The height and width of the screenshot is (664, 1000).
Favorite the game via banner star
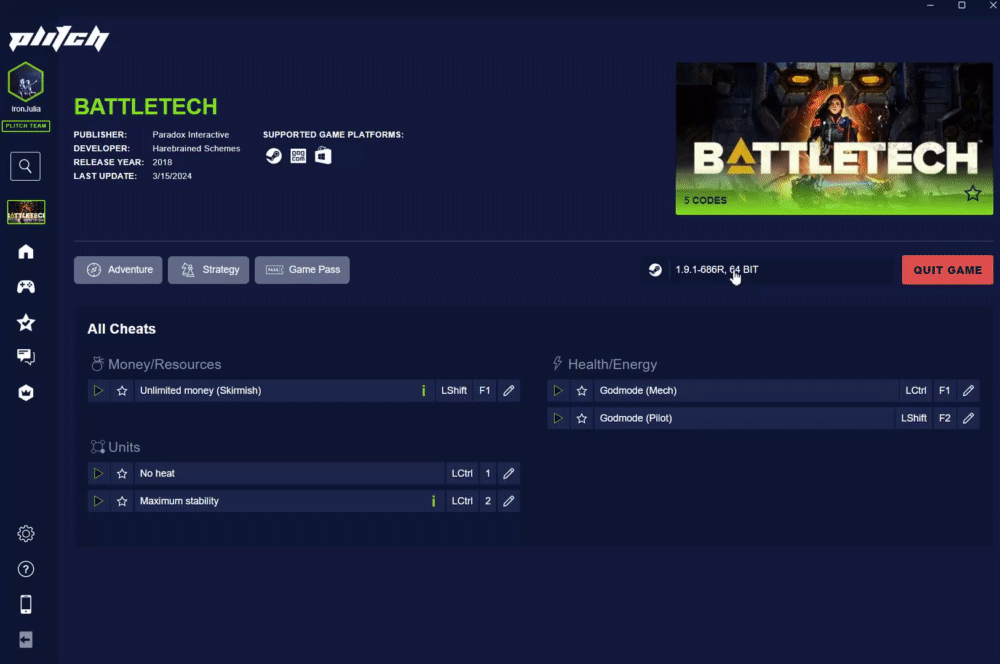pos(972,193)
